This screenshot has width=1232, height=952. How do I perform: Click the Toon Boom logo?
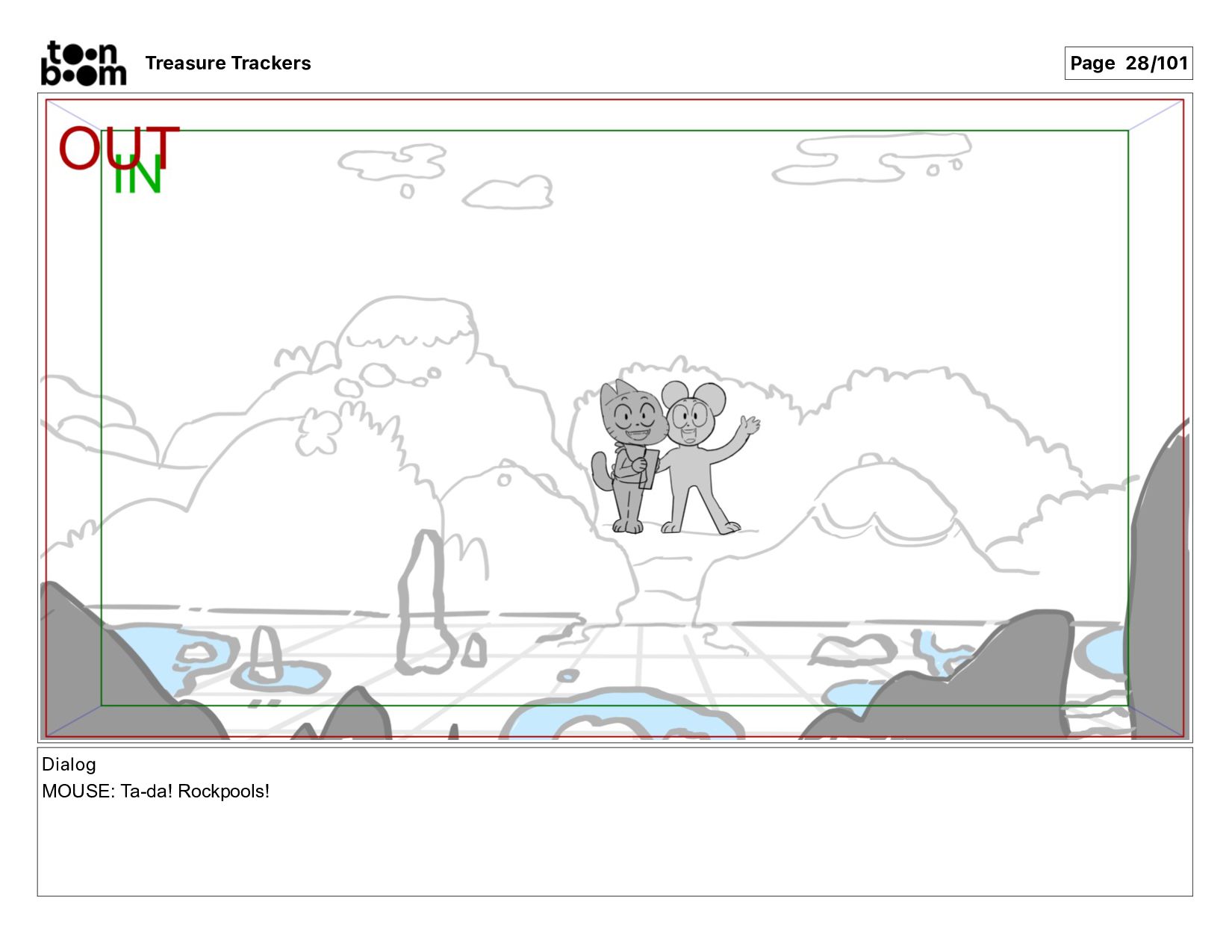click(x=84, y=63)
